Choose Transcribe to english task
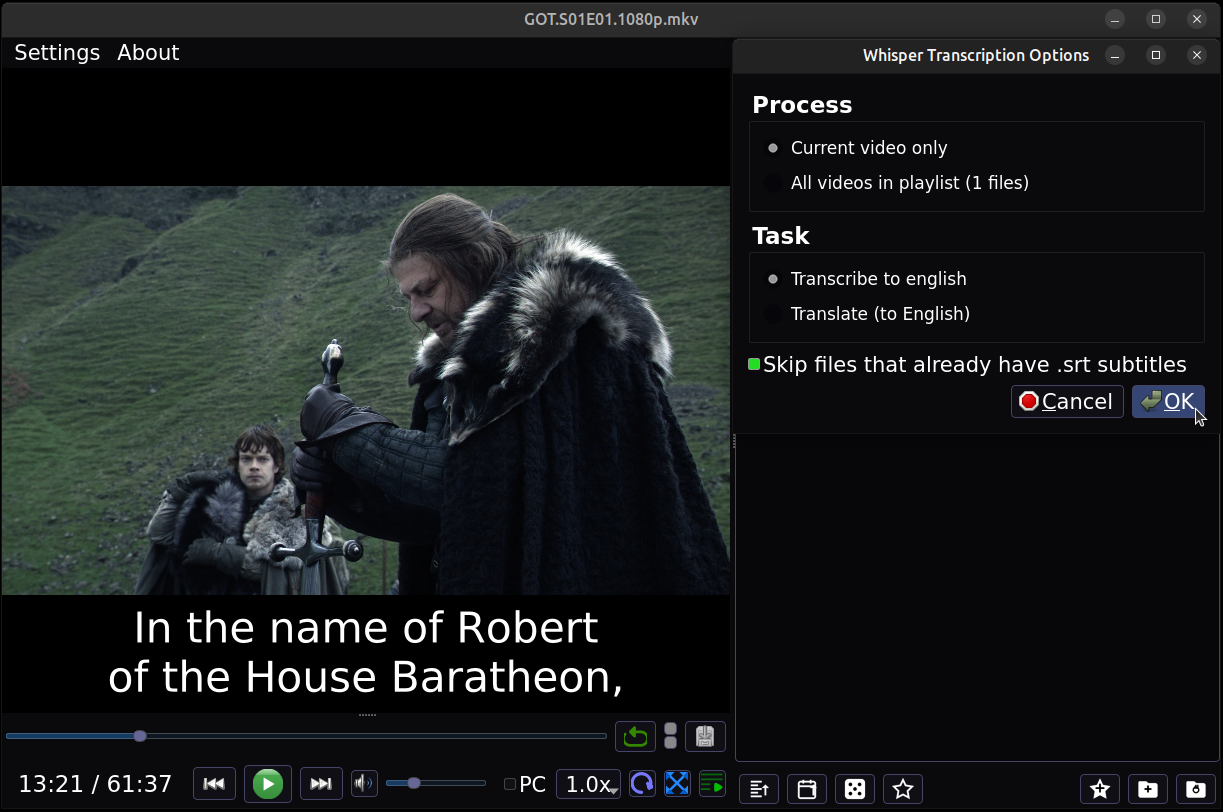The image size is (1223, 812). [x=867, y=279]
